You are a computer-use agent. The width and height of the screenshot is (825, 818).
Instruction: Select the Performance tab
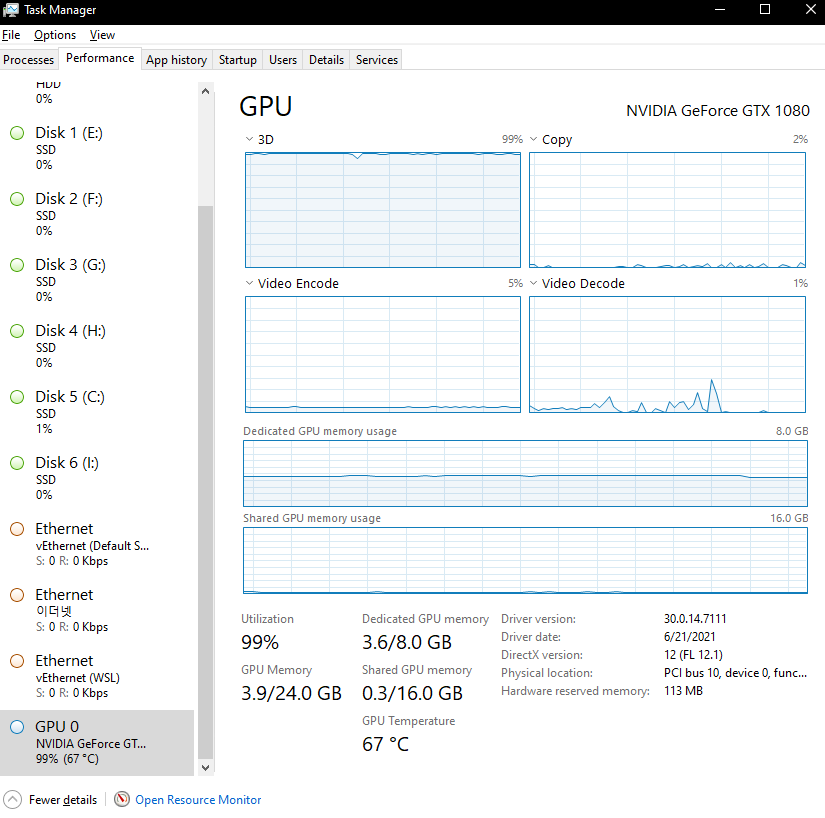point(100,58)
